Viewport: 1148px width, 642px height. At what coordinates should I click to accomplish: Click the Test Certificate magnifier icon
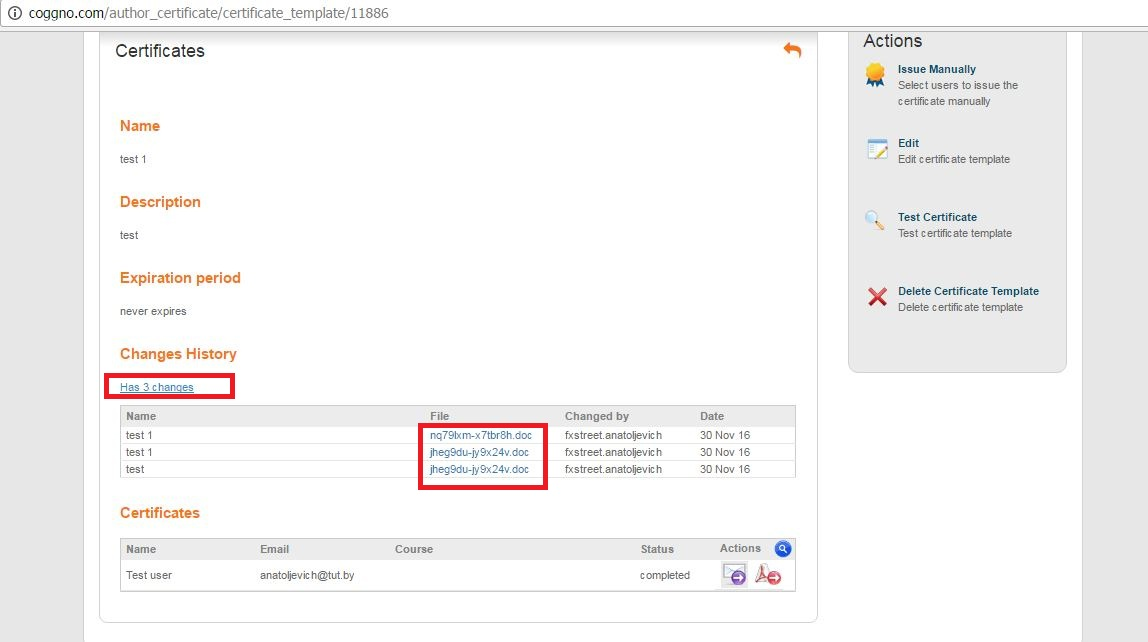point(874,220)
